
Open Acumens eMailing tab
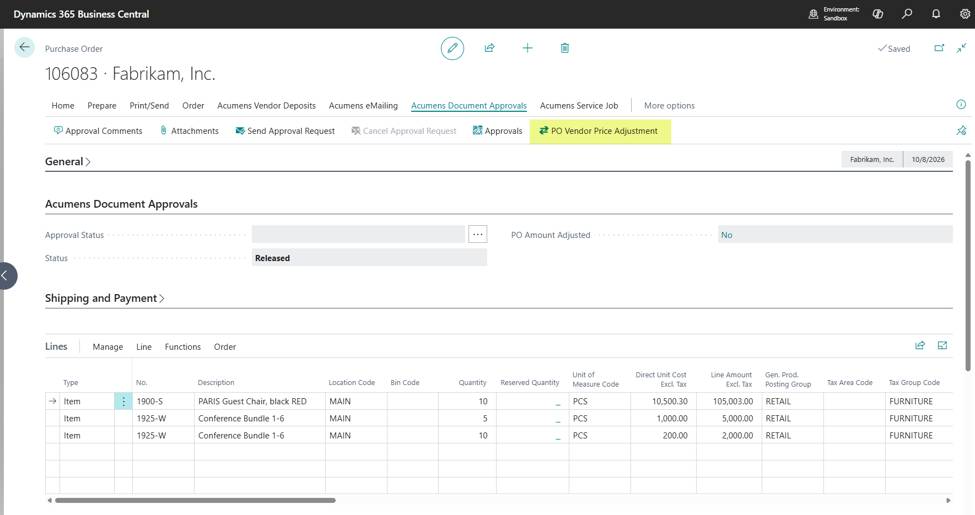[363, 106]
